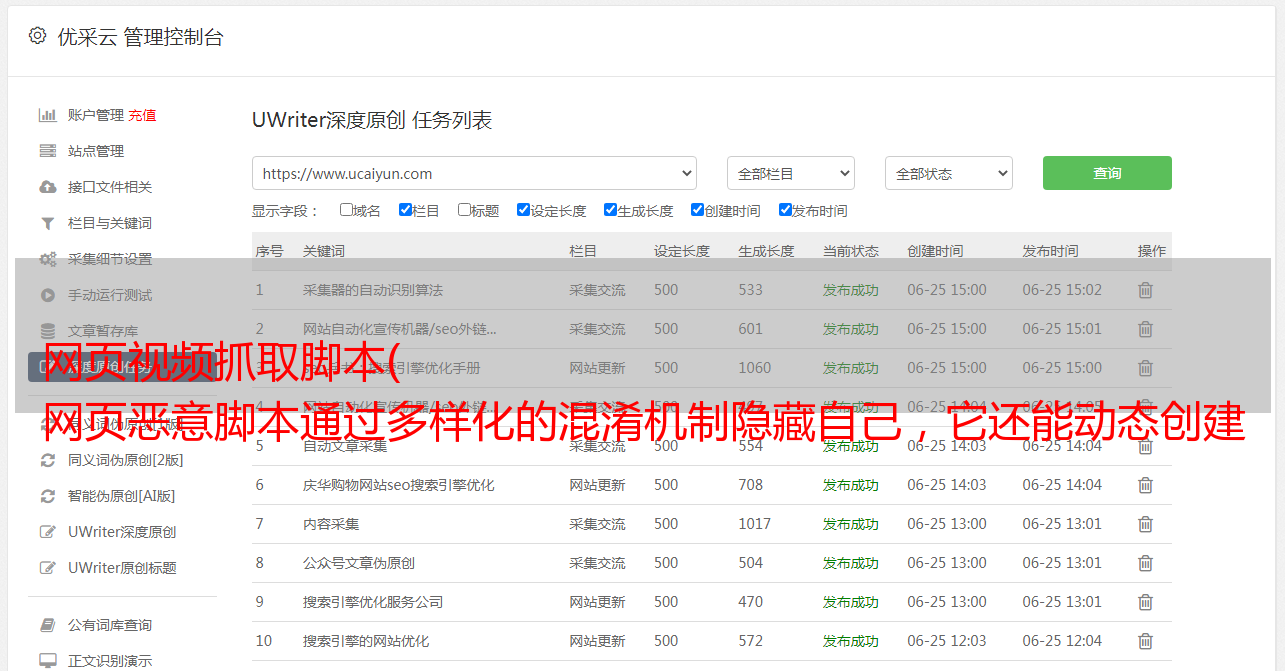The width and height of the screenshot is (1285, 671).
Task: Click the 发布时间 column header
Action: pyautogui.click(x=1050, y=251)
